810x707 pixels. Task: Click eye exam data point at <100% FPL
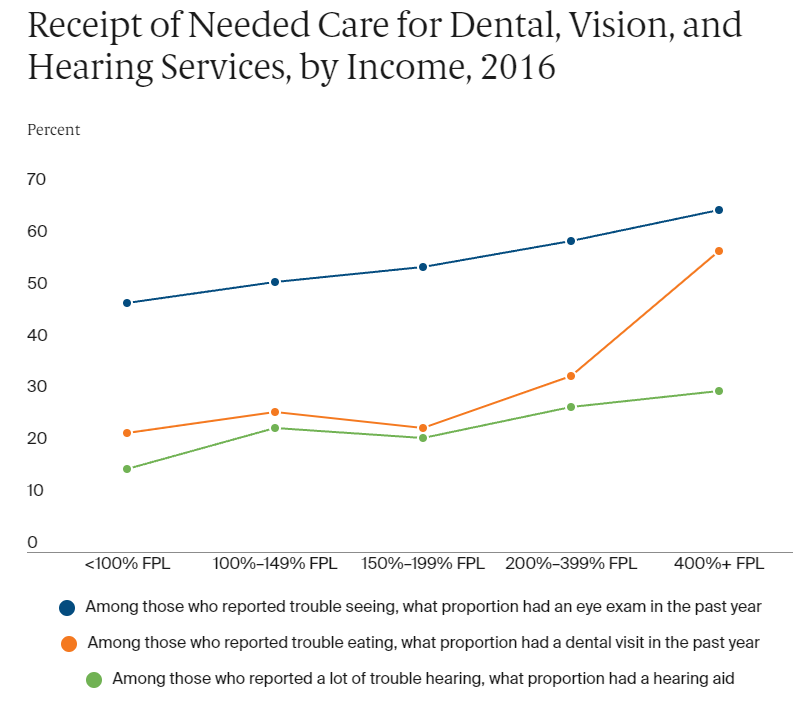(127, 303)
